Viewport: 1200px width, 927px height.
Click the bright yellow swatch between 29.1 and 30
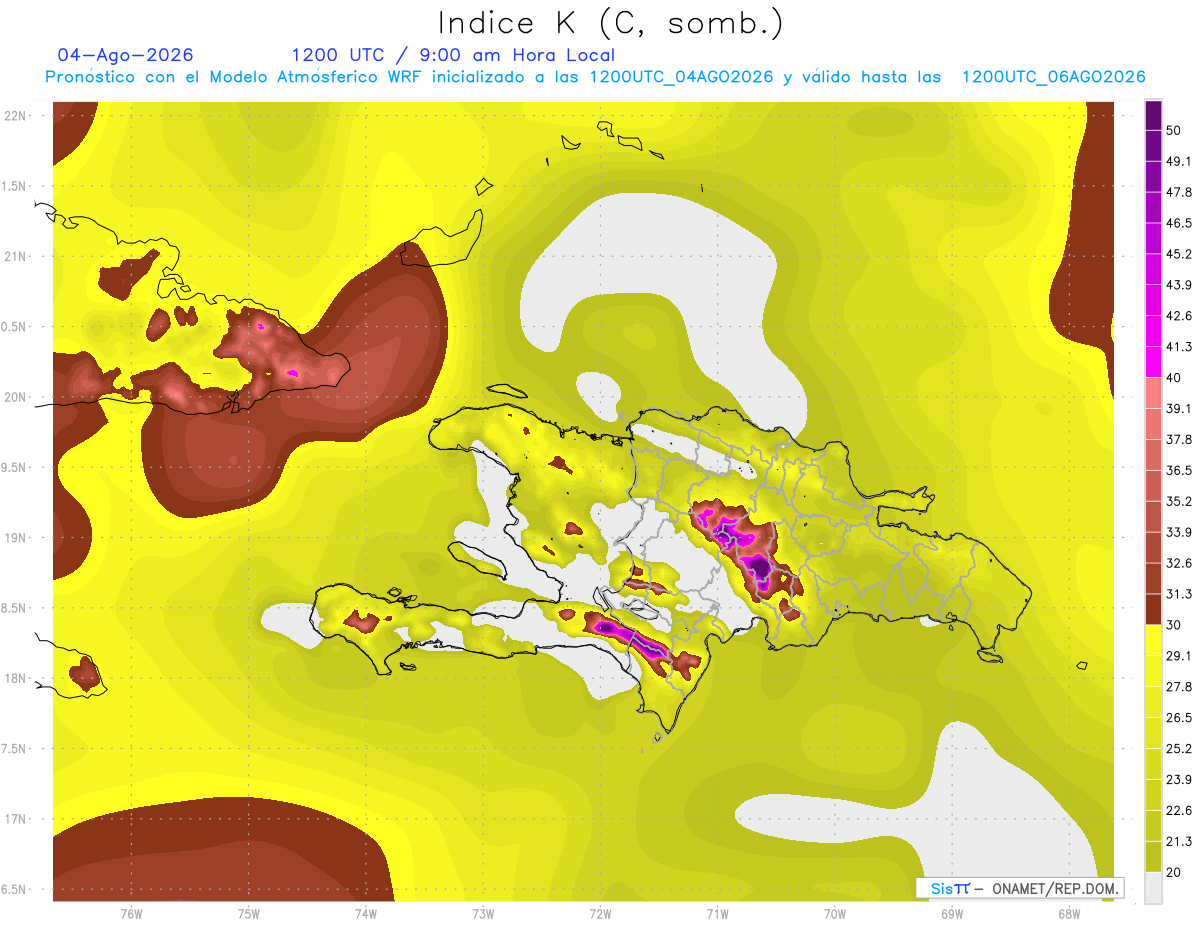(1153, 640)
